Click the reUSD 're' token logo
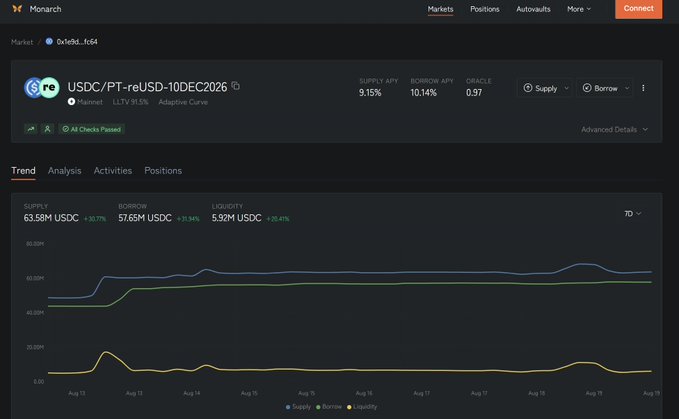 pos(49,88)
